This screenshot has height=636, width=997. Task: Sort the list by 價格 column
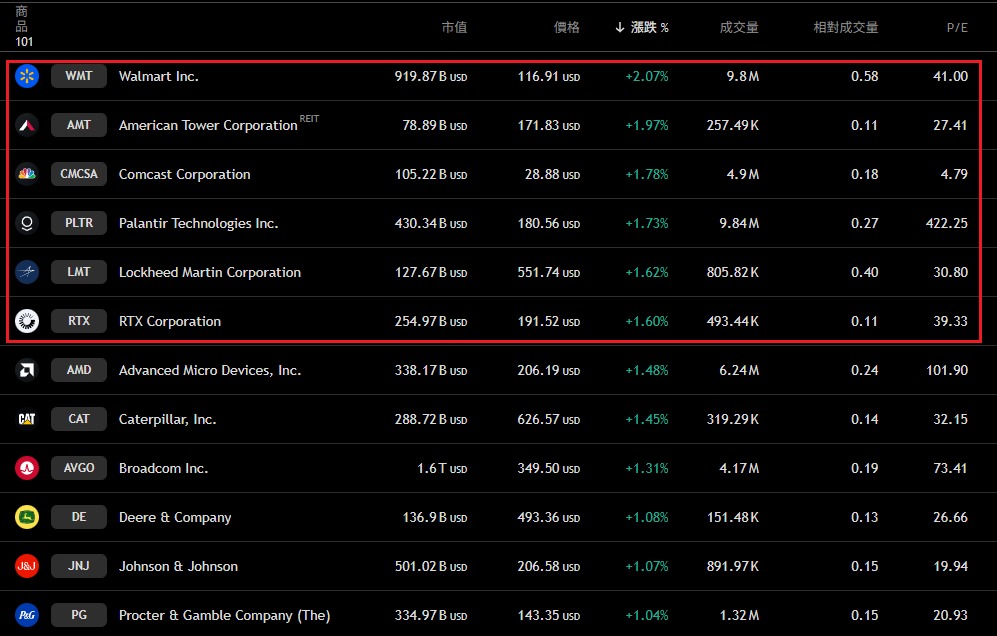tap(566, 28)
